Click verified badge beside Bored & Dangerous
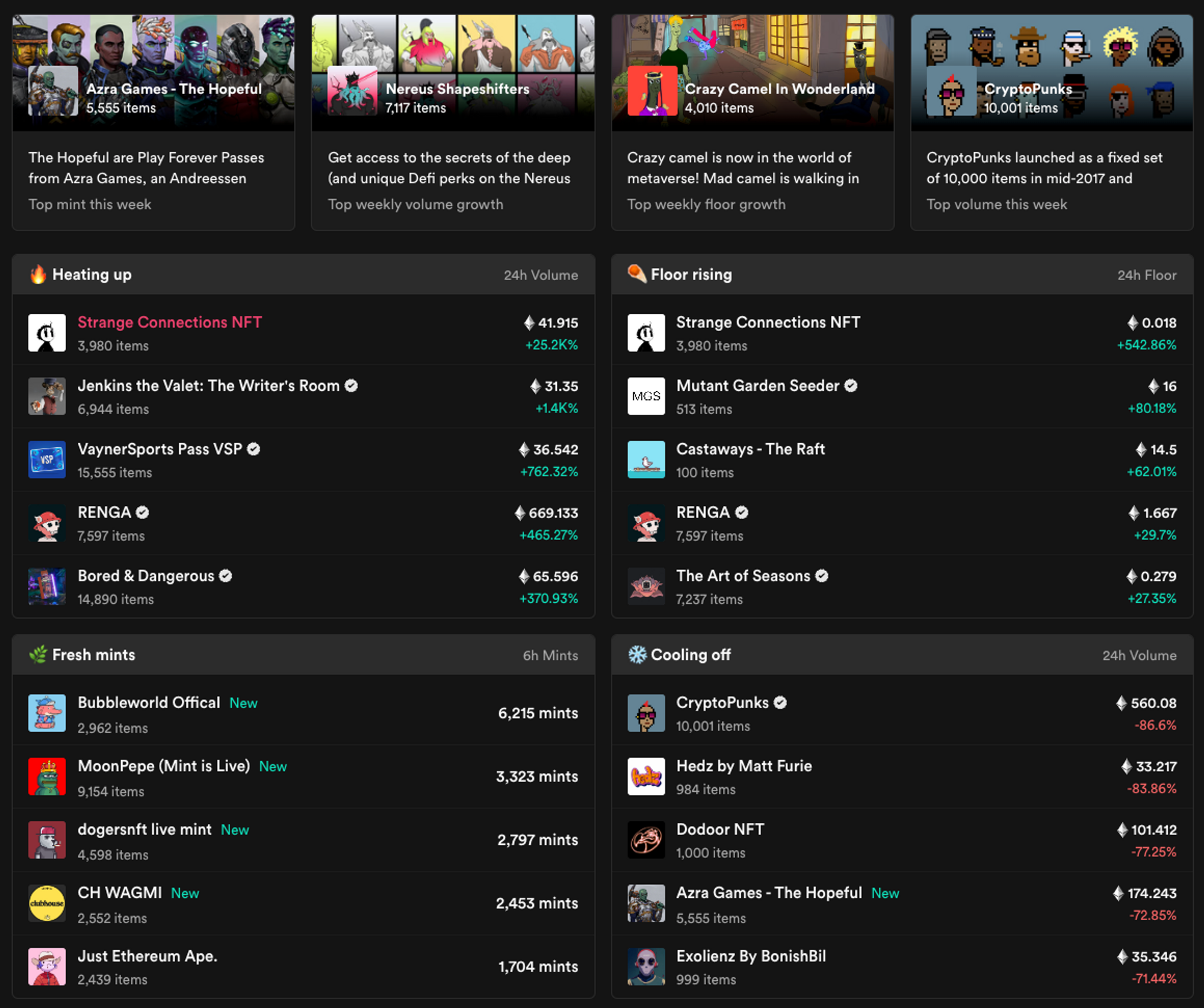1204x1008 pixels. [226, 576]
